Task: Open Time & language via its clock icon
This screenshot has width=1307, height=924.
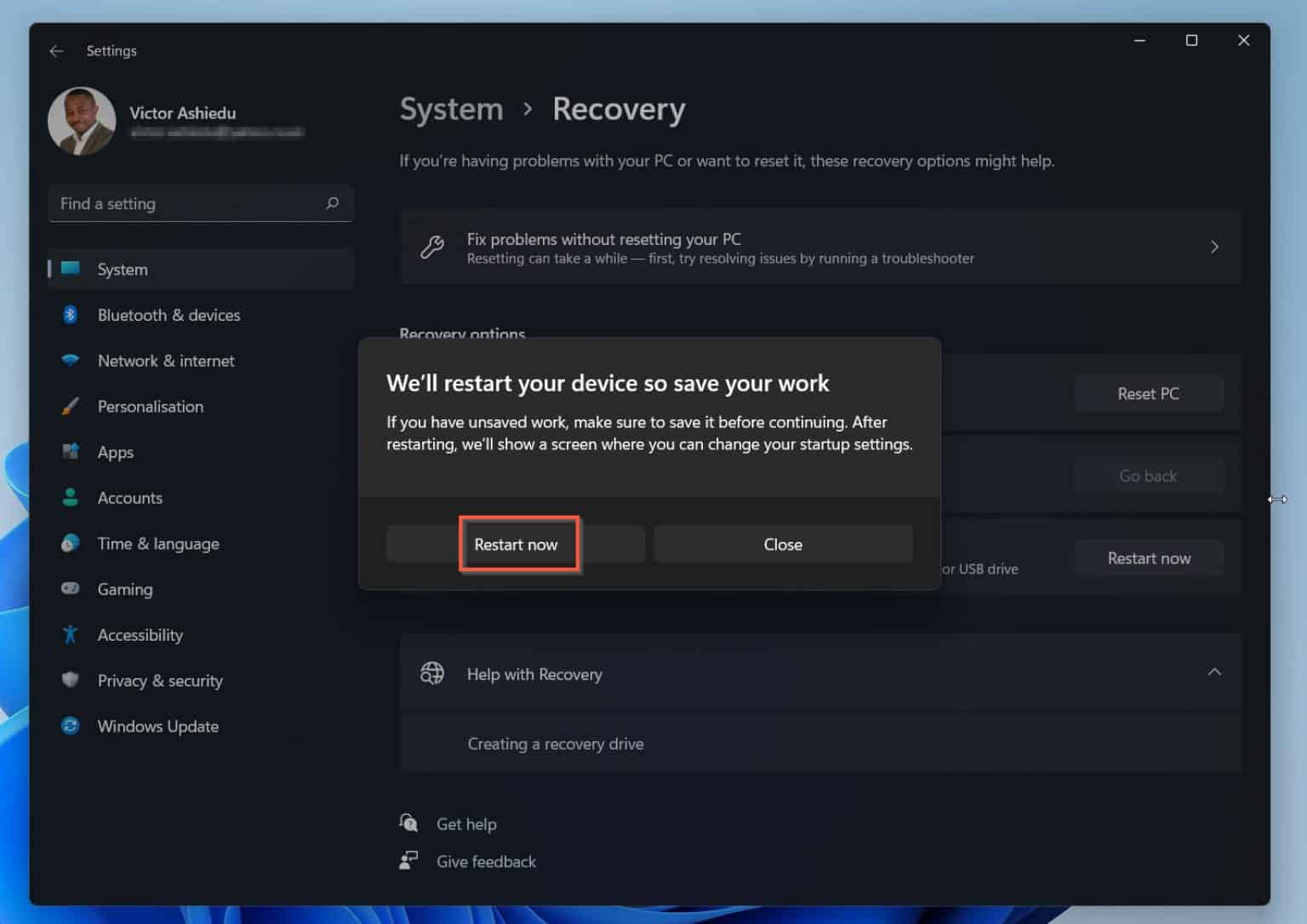Action: [x=71, y=544]
